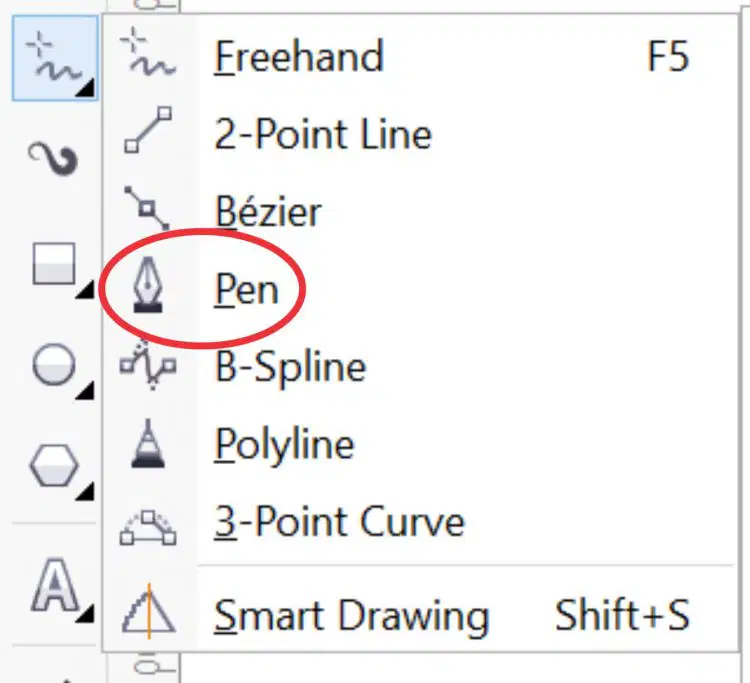Select the Freehand tool in the toolbox
The height and width of the screenshot is (683, 750).
pyautogui.click(x=55, y=58)
